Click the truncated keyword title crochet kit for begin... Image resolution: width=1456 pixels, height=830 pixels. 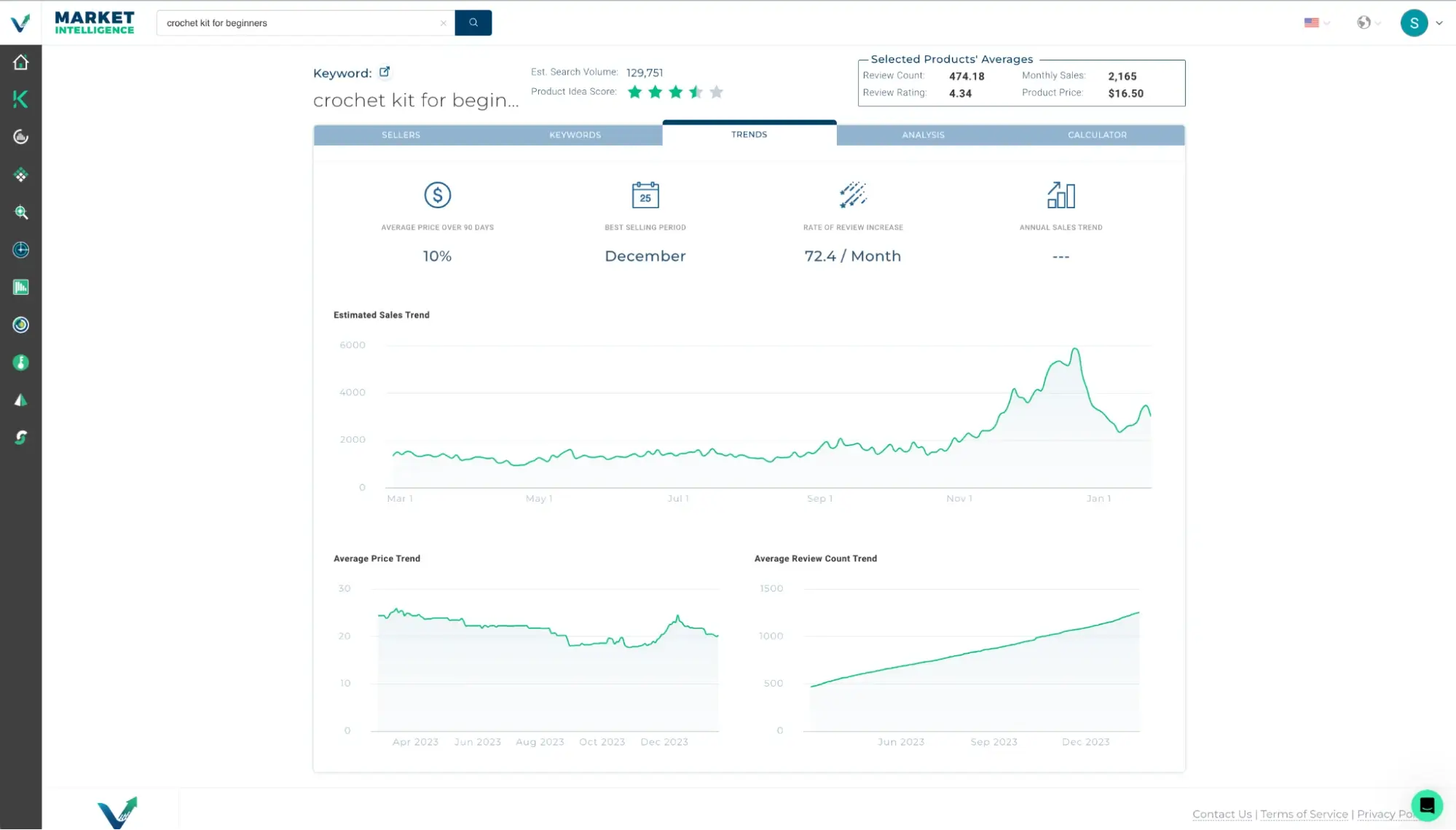point(416,100)
